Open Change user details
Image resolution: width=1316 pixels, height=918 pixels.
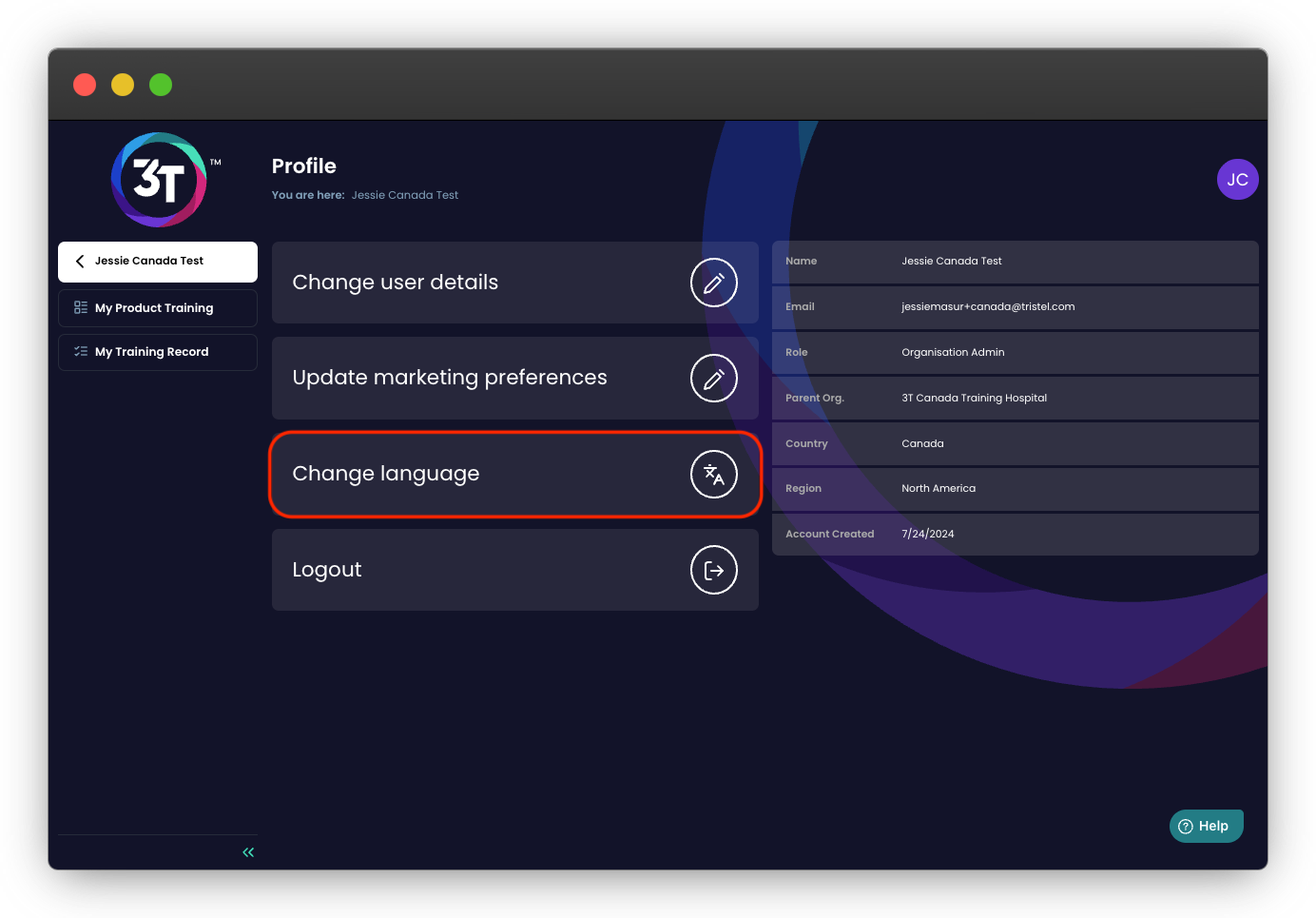[515, 283]
